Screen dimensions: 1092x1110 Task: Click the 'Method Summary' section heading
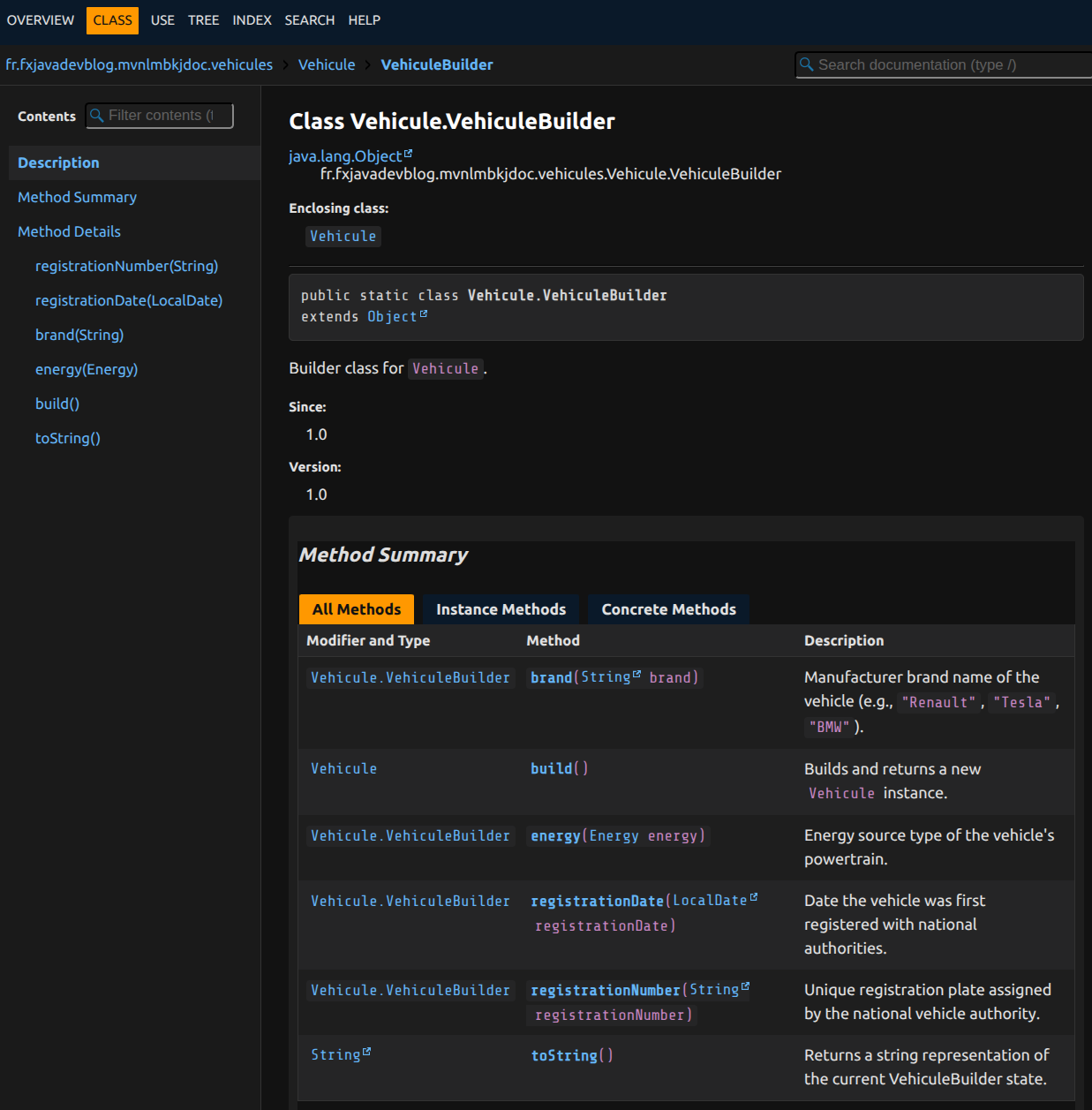pos(383,555)
